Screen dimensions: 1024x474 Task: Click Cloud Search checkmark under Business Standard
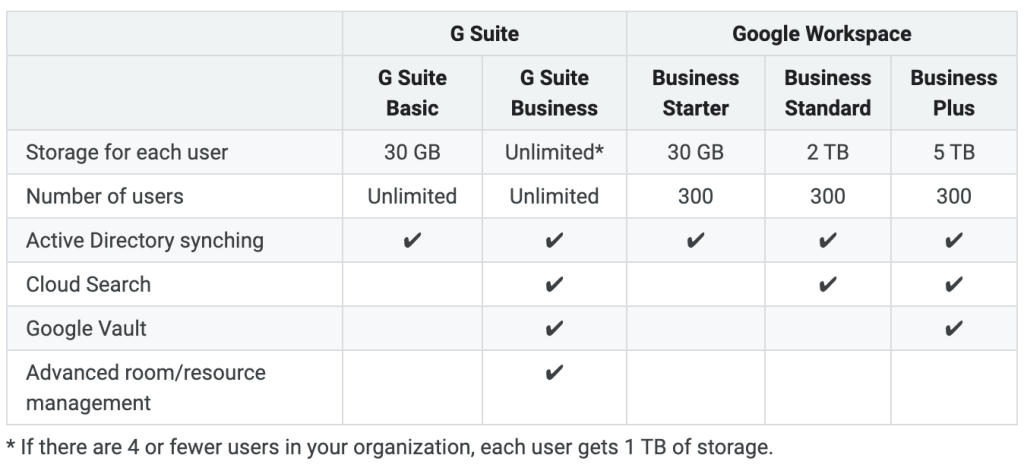pyautogui.click(x=827, y=285)
